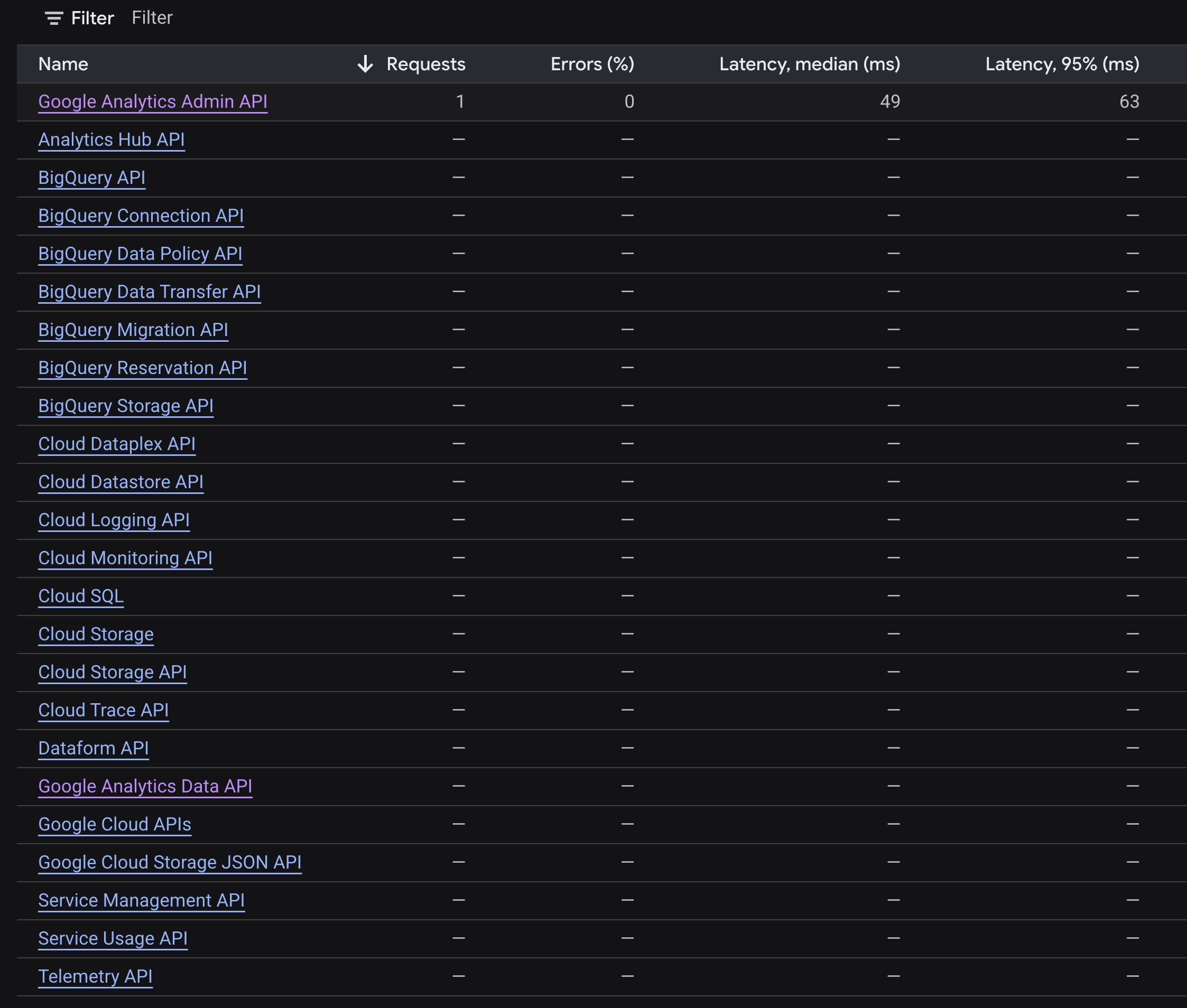Click median latency value 49
1187x1008 pixels.
point(890,102)
